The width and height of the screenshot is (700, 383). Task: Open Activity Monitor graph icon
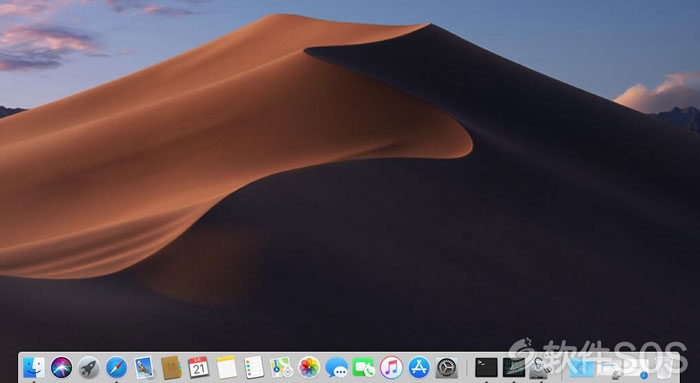514,367
